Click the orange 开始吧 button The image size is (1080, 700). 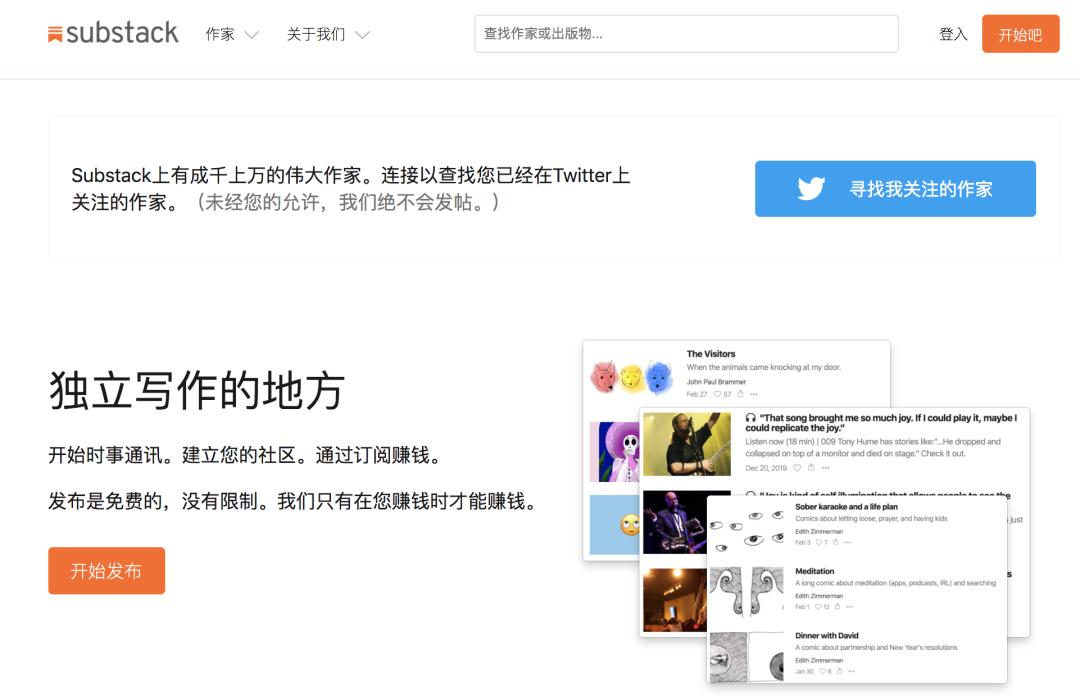1020,34
